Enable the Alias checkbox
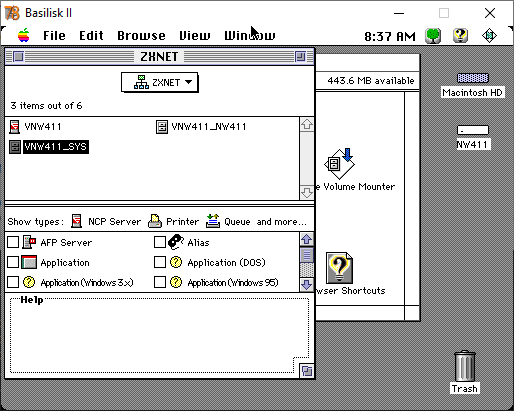514x411 pixels. [x=160, y=242]
